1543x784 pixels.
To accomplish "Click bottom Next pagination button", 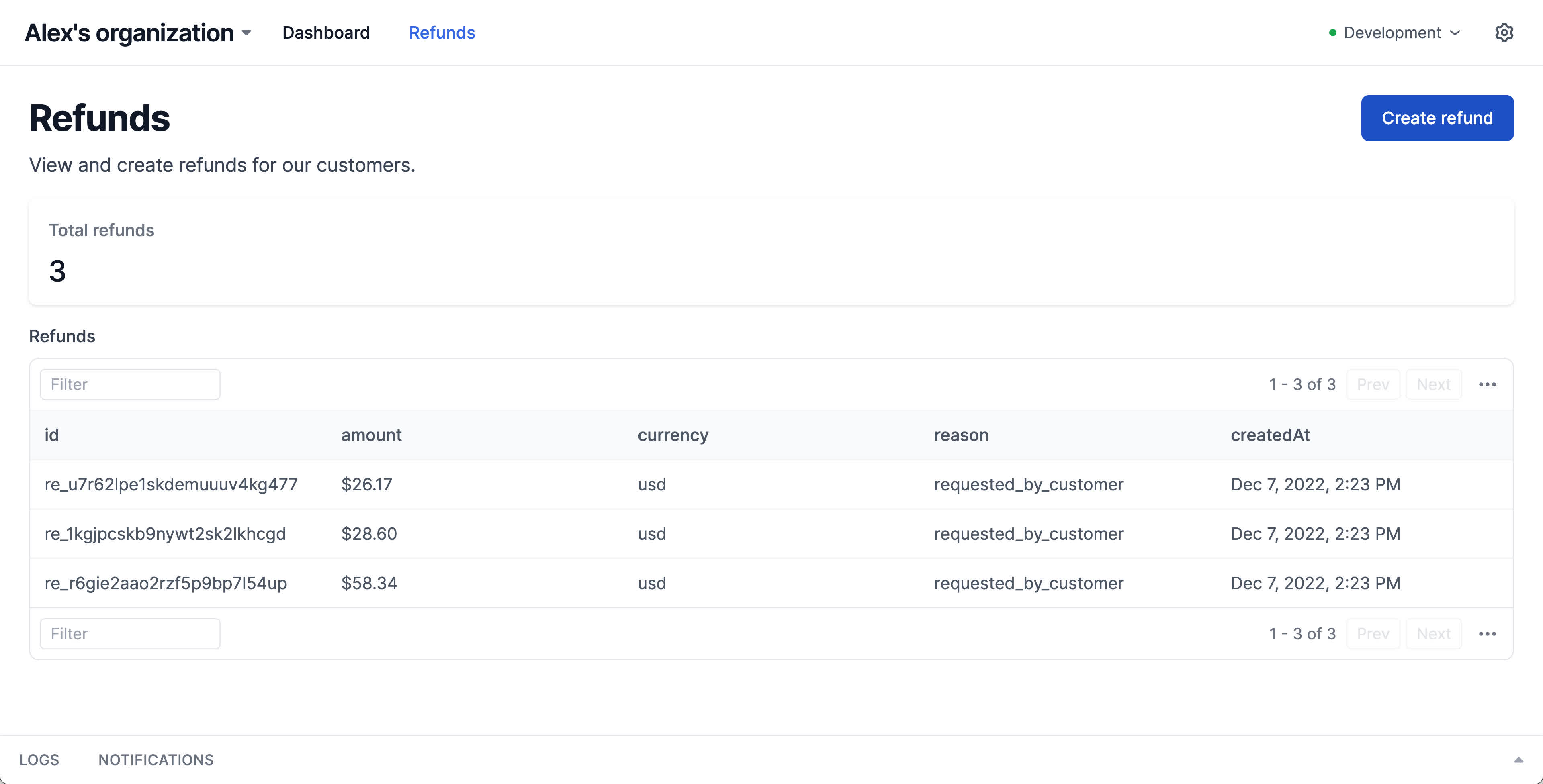I will (1433, 634).
